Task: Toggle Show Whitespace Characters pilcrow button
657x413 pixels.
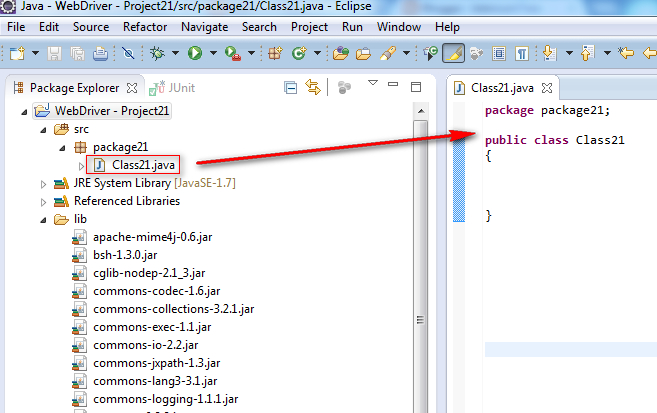Action: point(522,54)
